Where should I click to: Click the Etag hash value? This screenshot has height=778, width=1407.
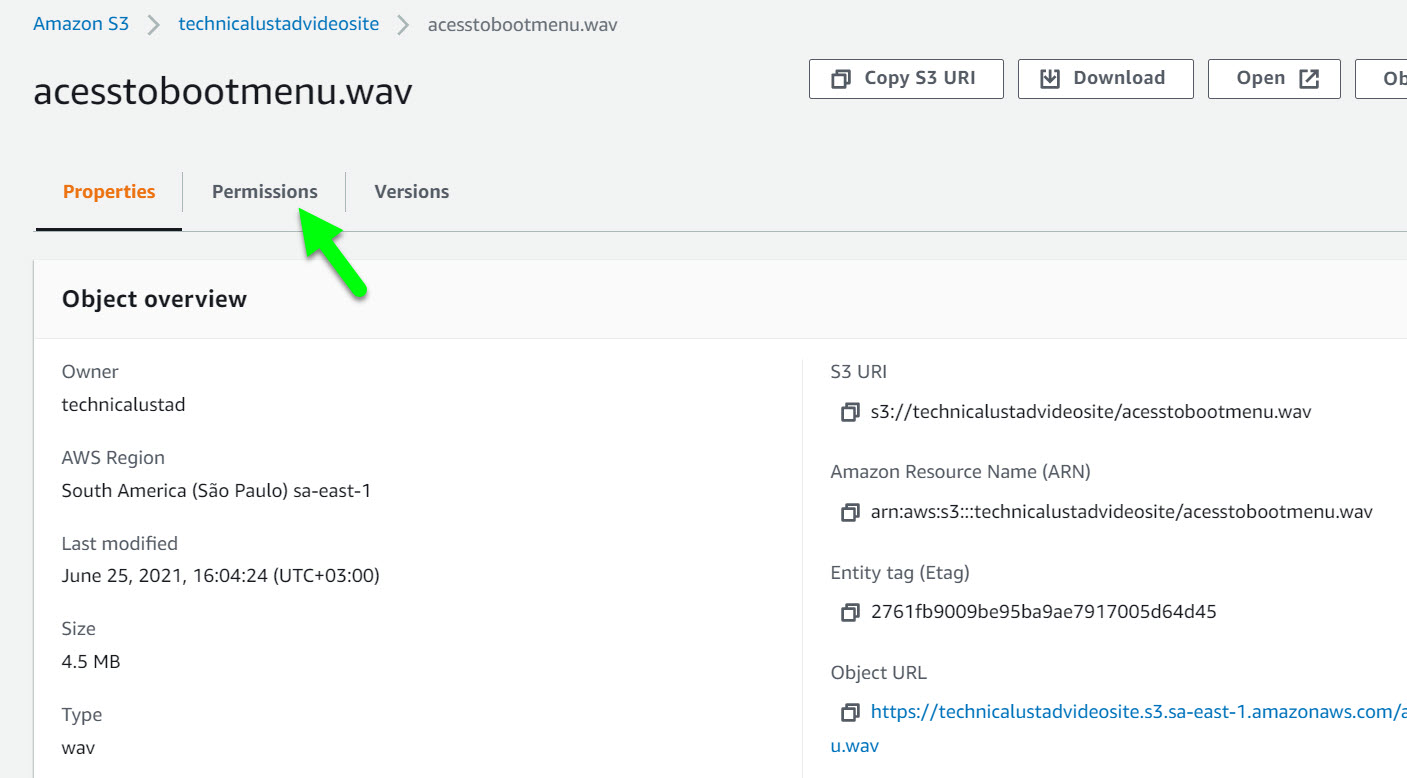[1044, 612]
